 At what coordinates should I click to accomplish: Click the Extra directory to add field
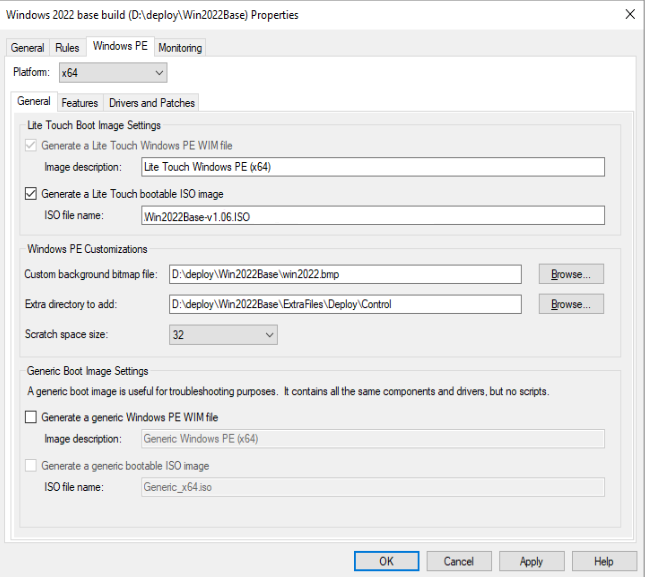click(x=345, y=304)
